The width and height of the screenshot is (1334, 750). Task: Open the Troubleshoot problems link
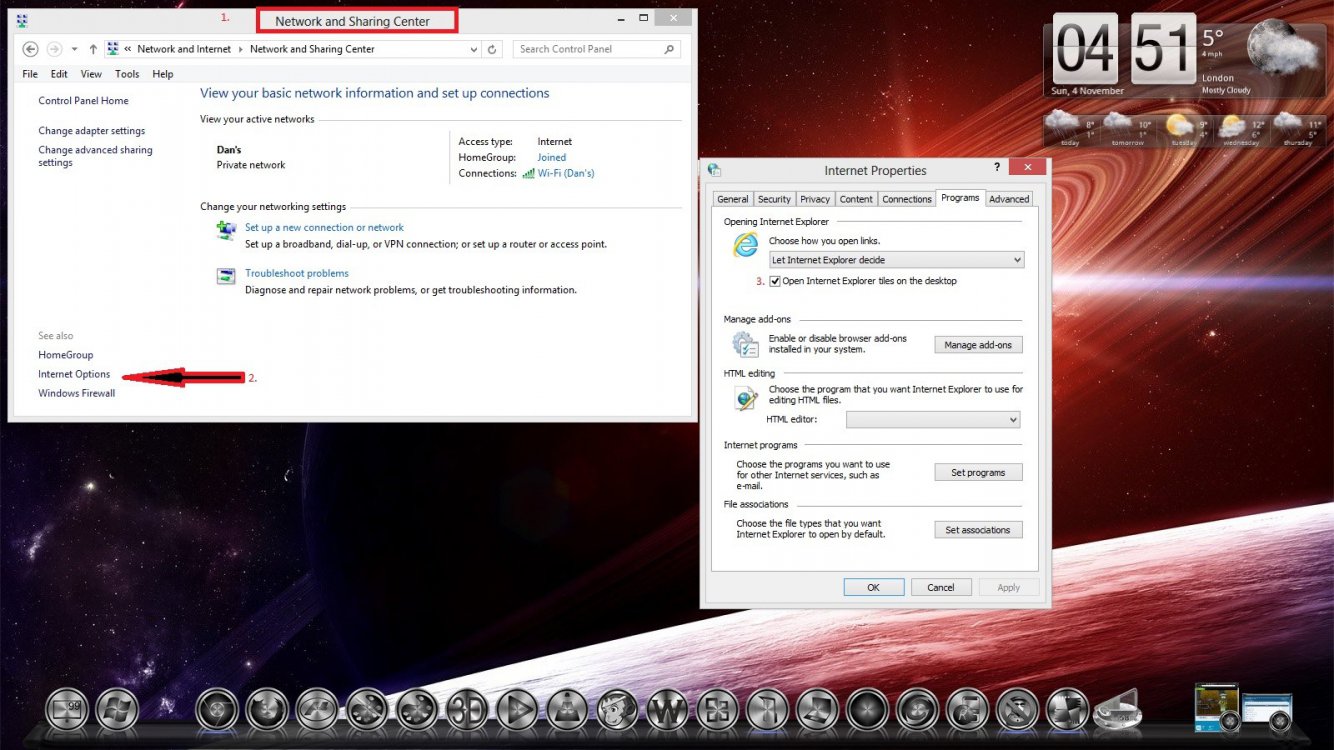click(x=297, y=273)
